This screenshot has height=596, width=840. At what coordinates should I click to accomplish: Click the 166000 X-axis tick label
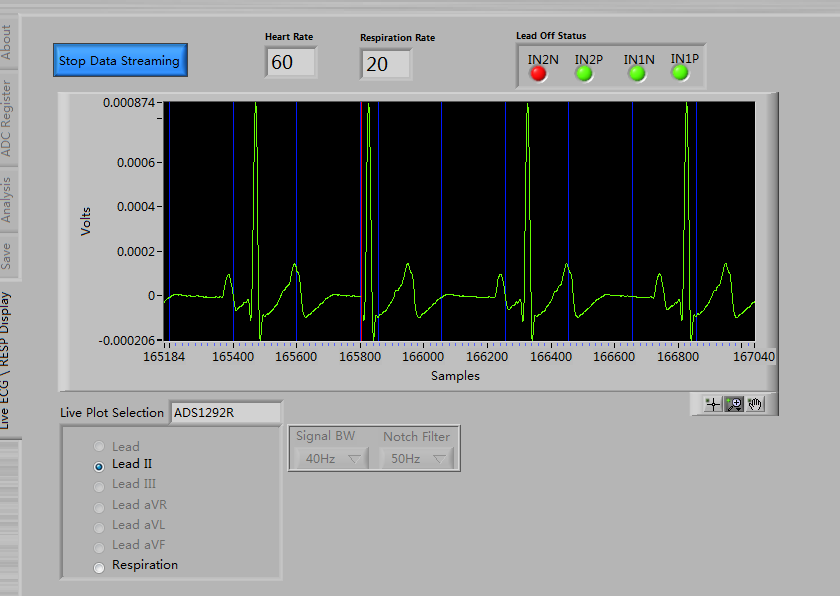coord(423,357)
